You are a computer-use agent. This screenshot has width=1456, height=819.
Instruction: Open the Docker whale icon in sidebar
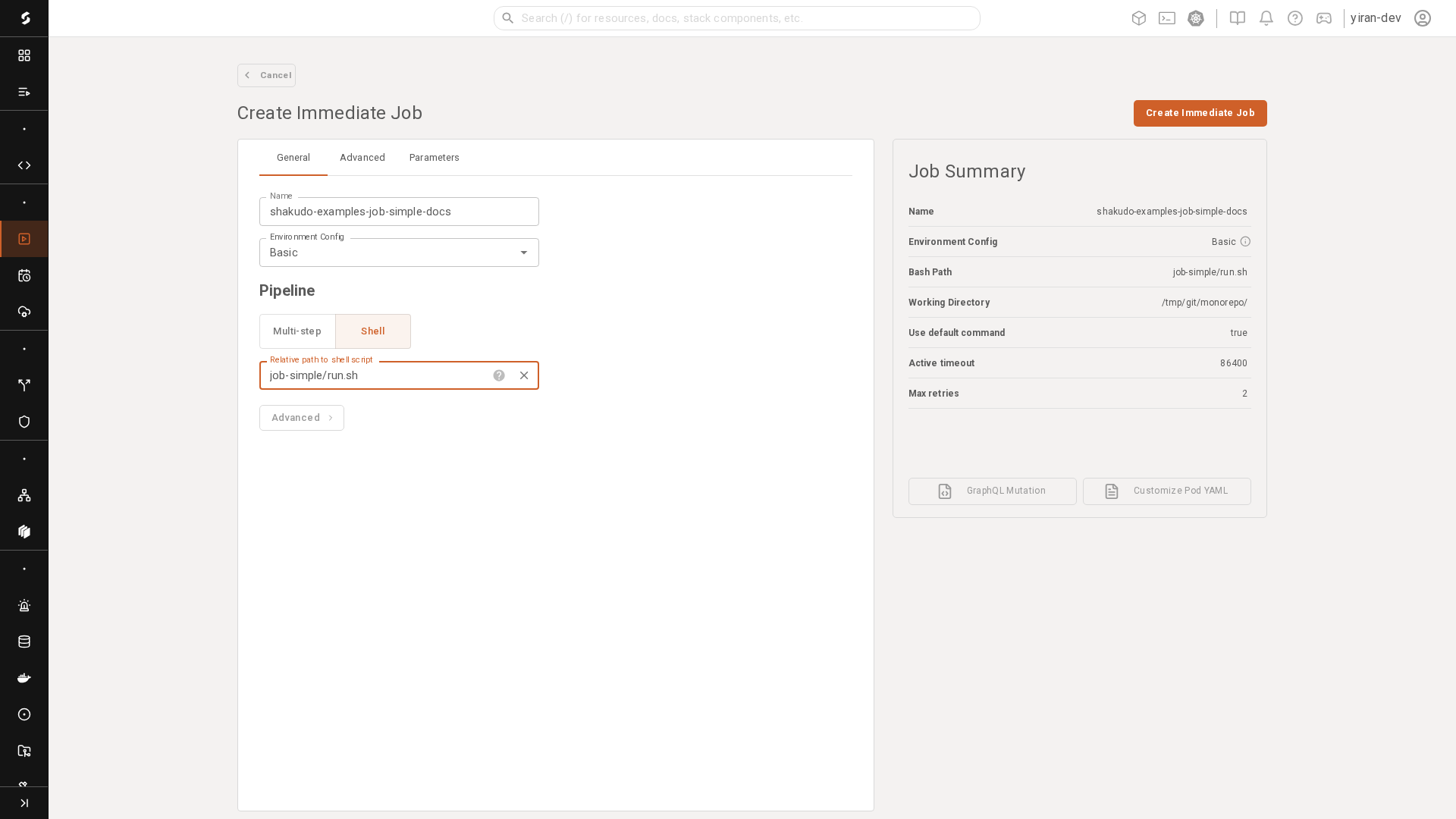24,678
